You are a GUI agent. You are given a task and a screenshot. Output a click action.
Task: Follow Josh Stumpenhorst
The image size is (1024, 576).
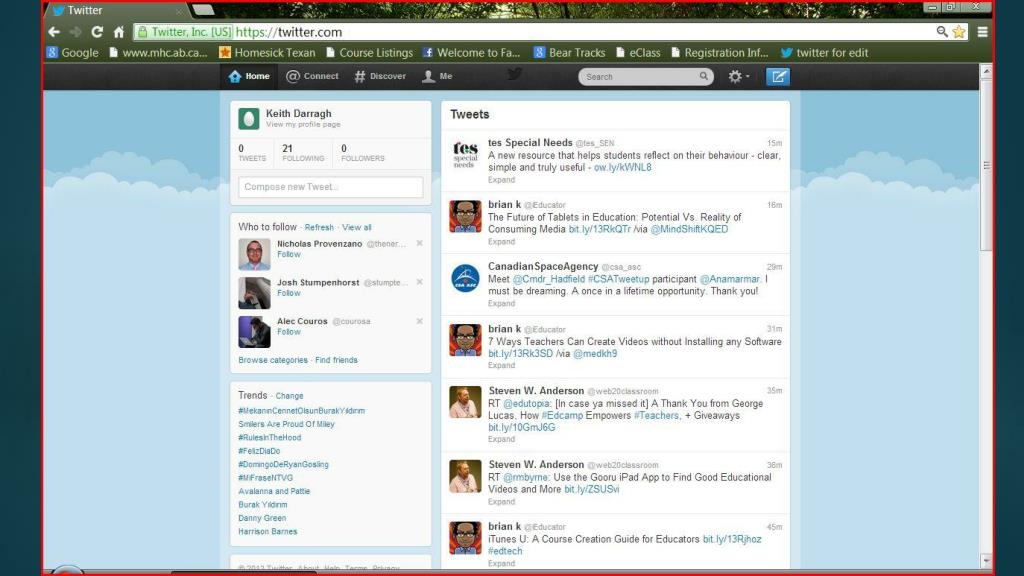(289, 293)
